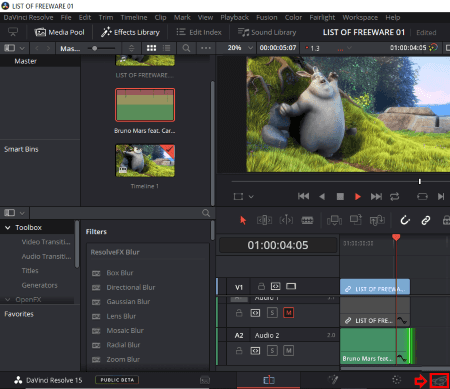Open the Fusion menu
This screenshot has height=389, width=450.
coord(267,17)
